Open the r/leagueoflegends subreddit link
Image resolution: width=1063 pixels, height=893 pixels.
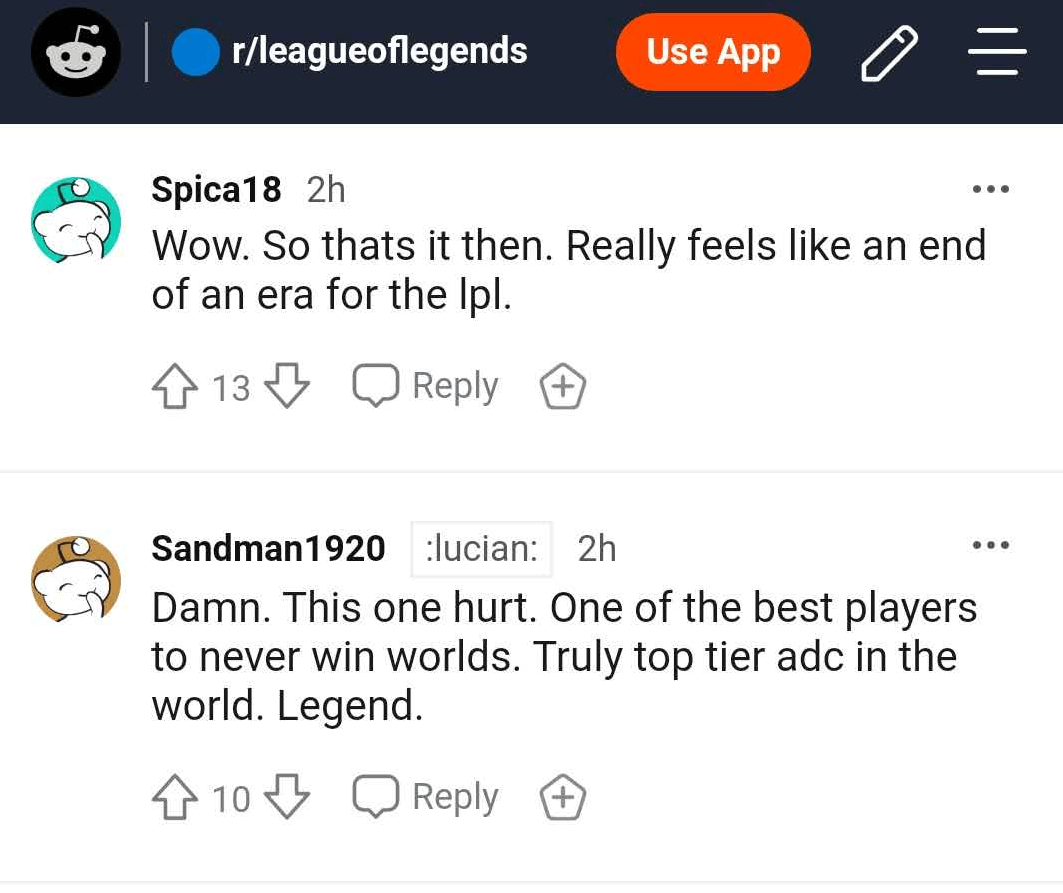[x=379, y=51]
